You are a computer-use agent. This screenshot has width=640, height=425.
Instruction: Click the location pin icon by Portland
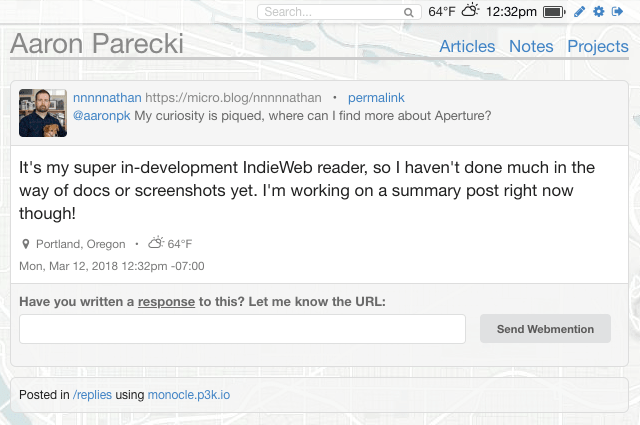(x=25, y=244)
